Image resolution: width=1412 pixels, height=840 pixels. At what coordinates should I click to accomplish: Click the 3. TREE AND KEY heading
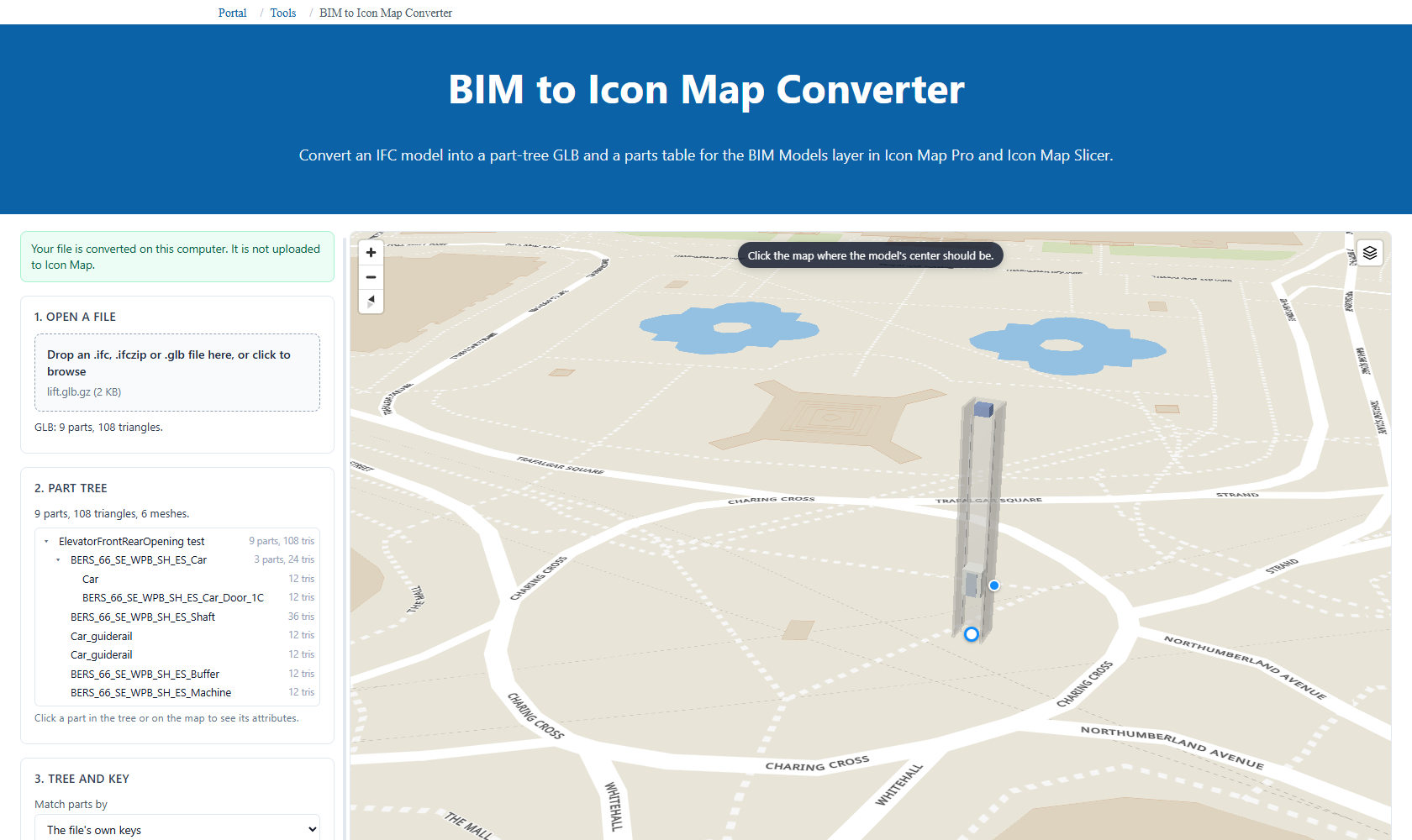(82, 779)
